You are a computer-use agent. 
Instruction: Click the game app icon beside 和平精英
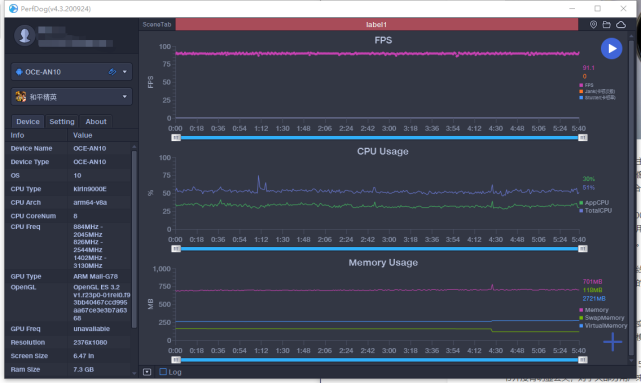click(20, 97)
